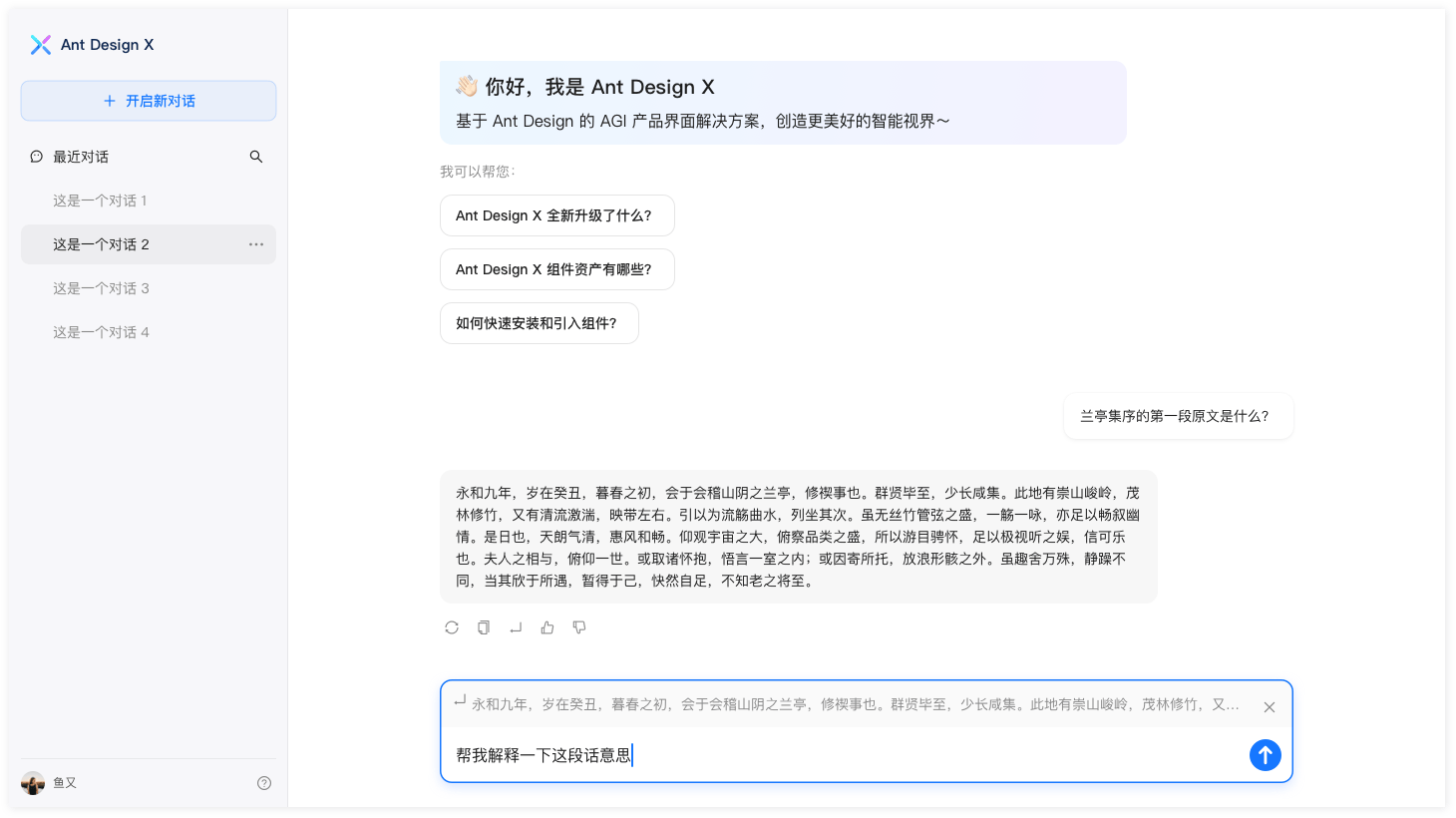Image resolution: width=1456 pixels, height=818 pixels.
Task: Open conversation 这是一个对话 1
Action: click(149, 201)
